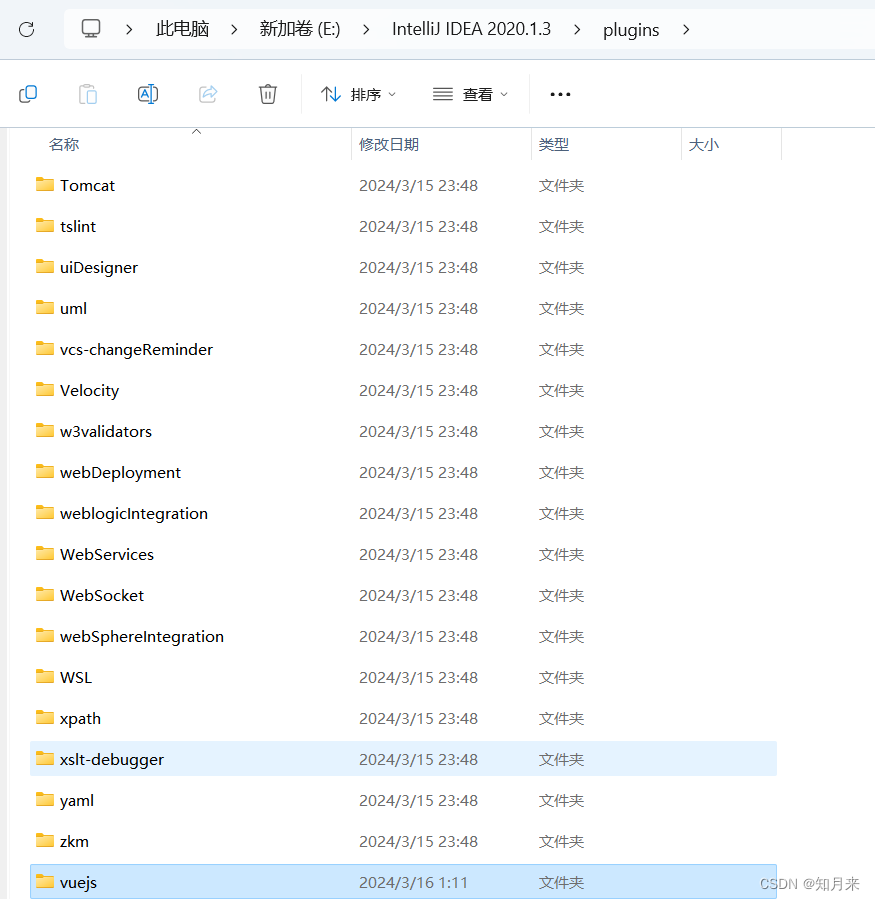
Task: Click the yaml folder icon
Action: click(x=45, y=800)
